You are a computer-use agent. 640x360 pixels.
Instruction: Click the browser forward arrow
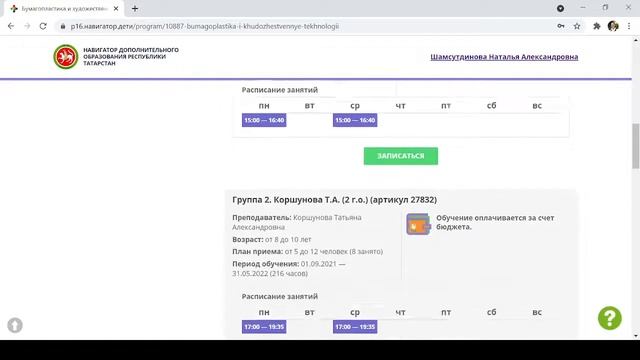pyautogui.click(x=27, y=26)
